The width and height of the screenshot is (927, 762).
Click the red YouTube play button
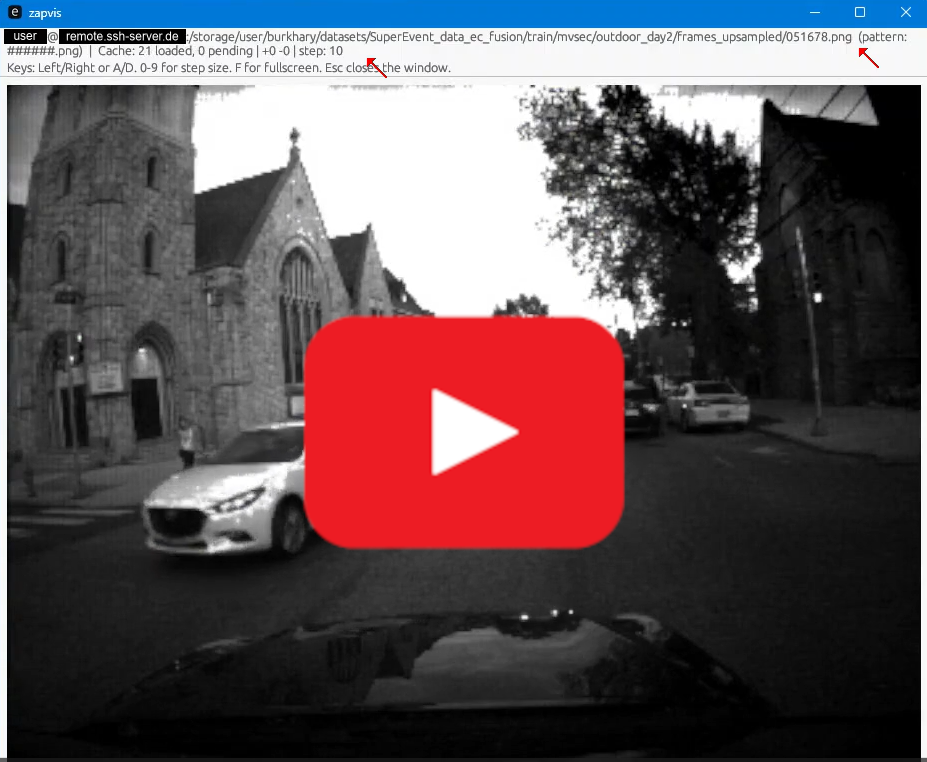(464, 433)
